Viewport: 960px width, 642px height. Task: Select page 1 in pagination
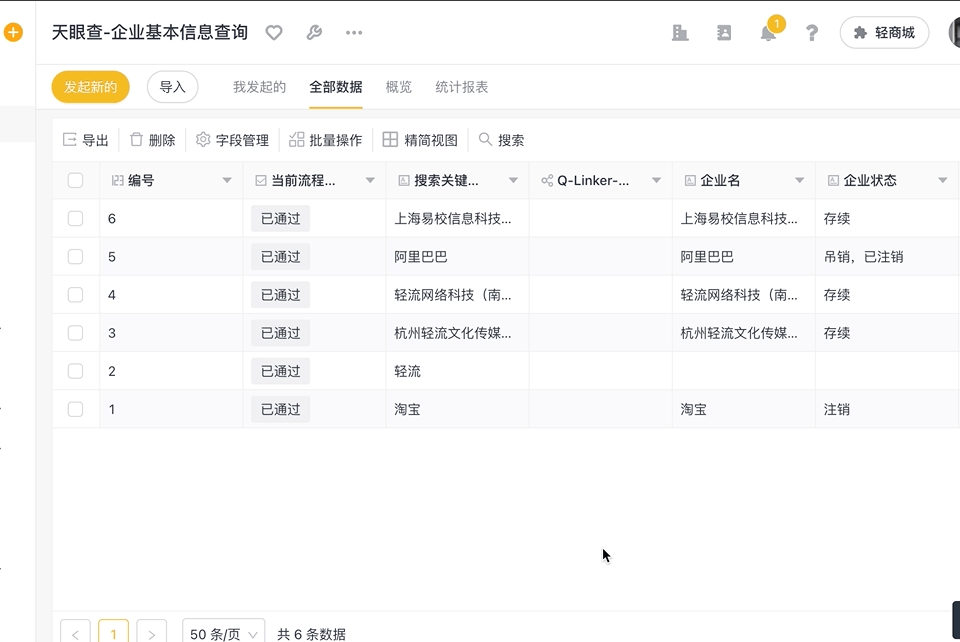[113, 634]
